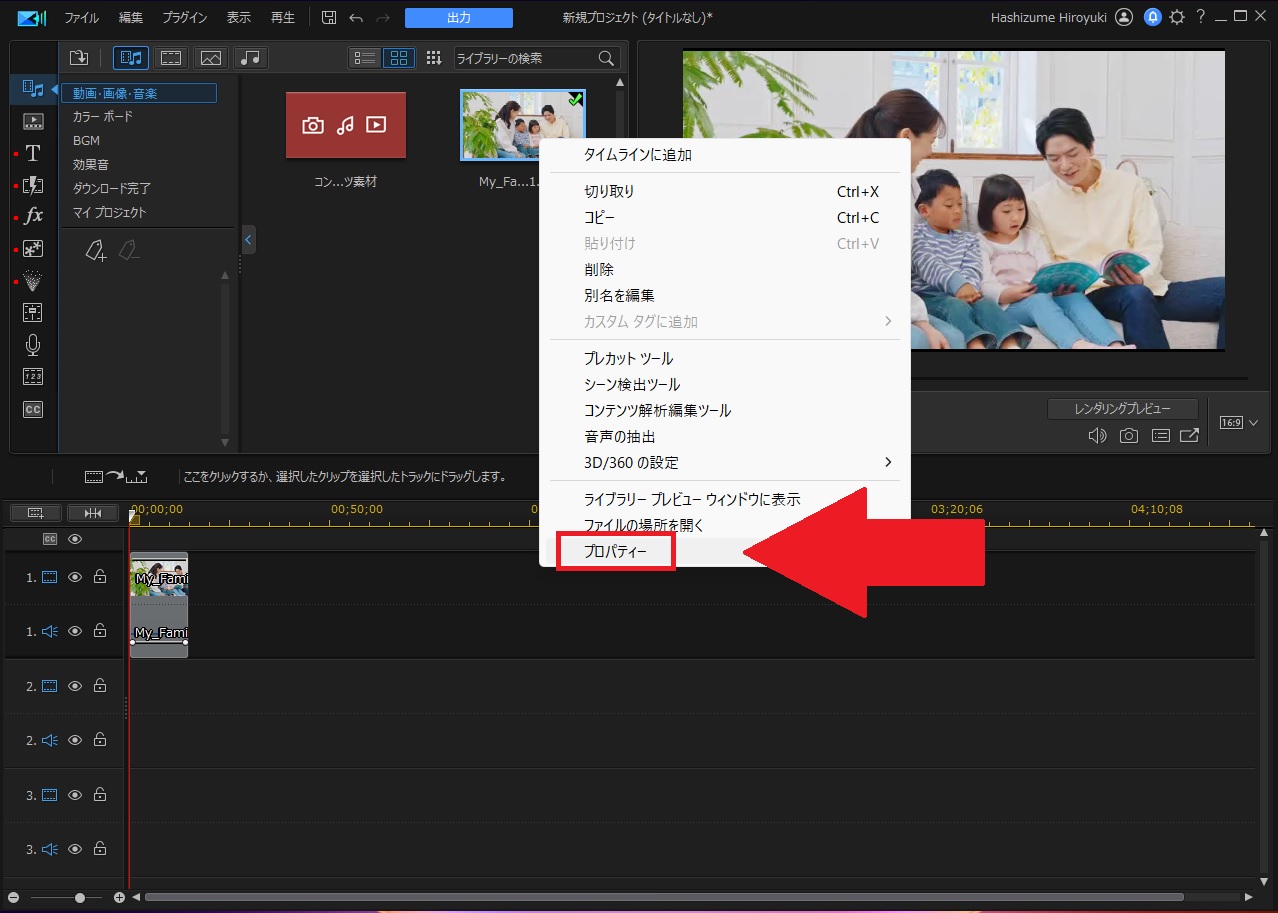Toggle visibility of audio track 1
1278x913 pixels.
(75, 631)
